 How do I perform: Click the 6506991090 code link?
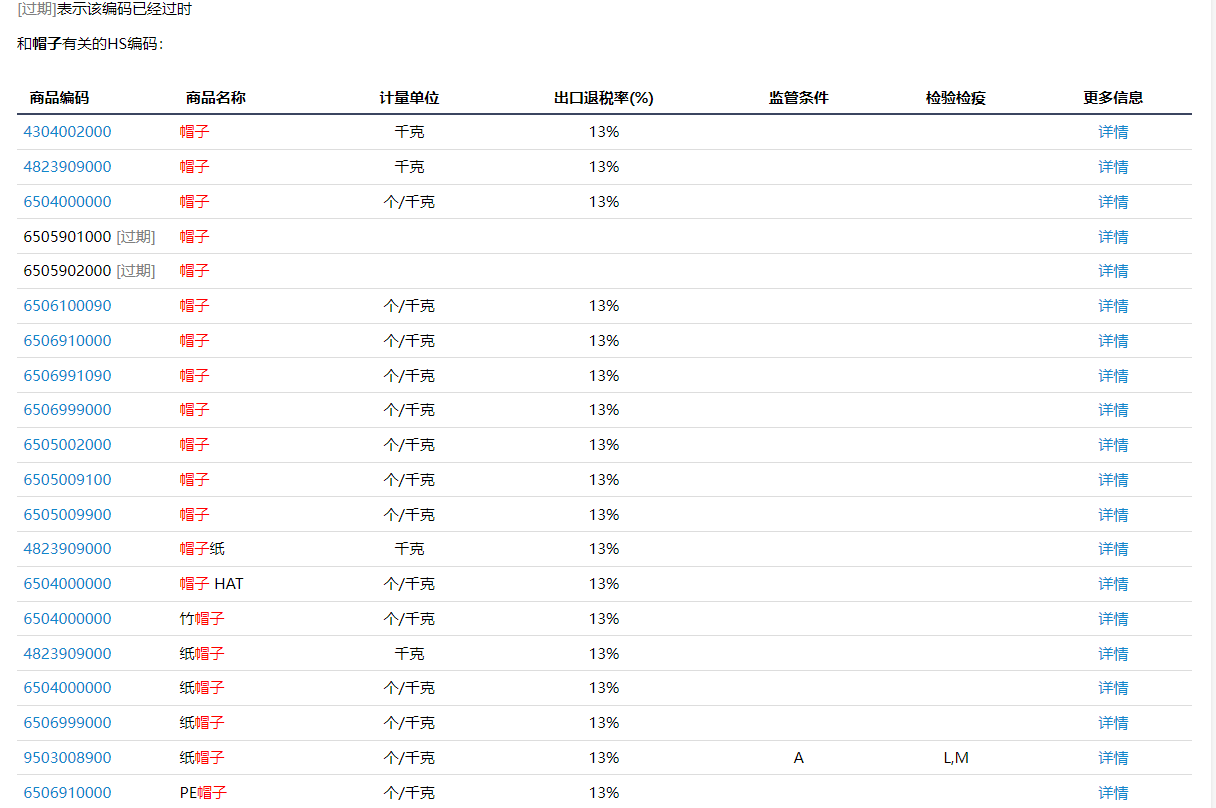click(x=67, y=376)
